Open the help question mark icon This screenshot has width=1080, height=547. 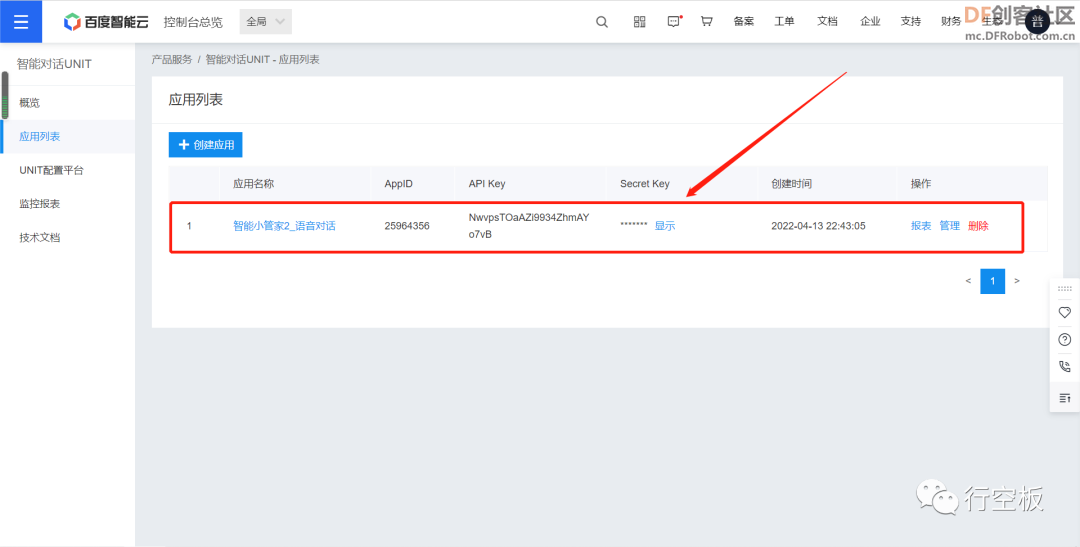[1065, 340]
